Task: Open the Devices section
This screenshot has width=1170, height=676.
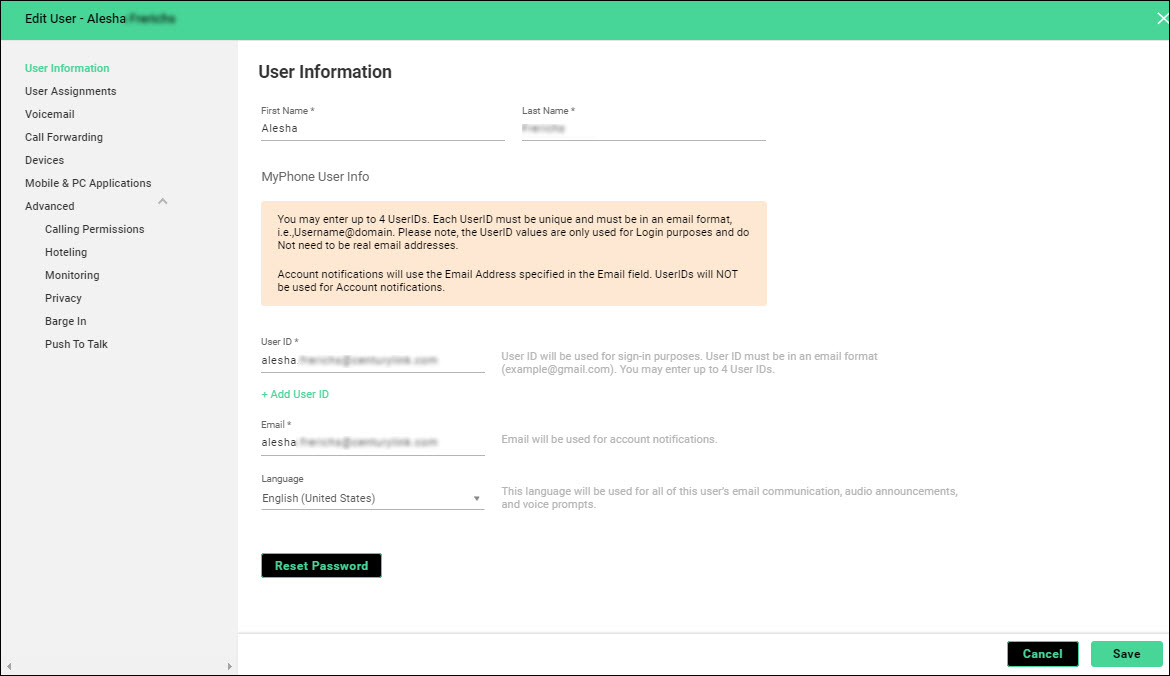Action: click(x=44, y=160)
